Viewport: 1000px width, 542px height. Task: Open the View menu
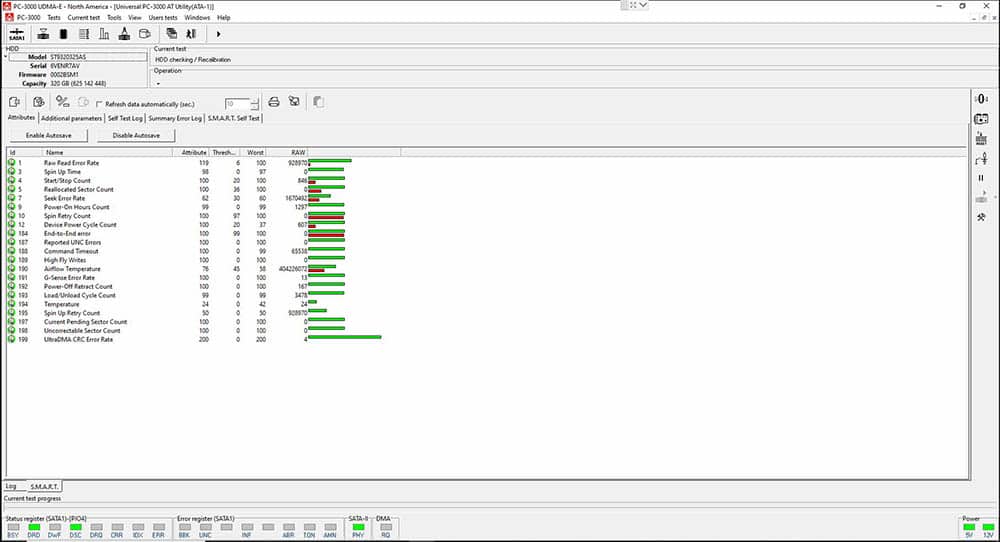coord(135,17)
